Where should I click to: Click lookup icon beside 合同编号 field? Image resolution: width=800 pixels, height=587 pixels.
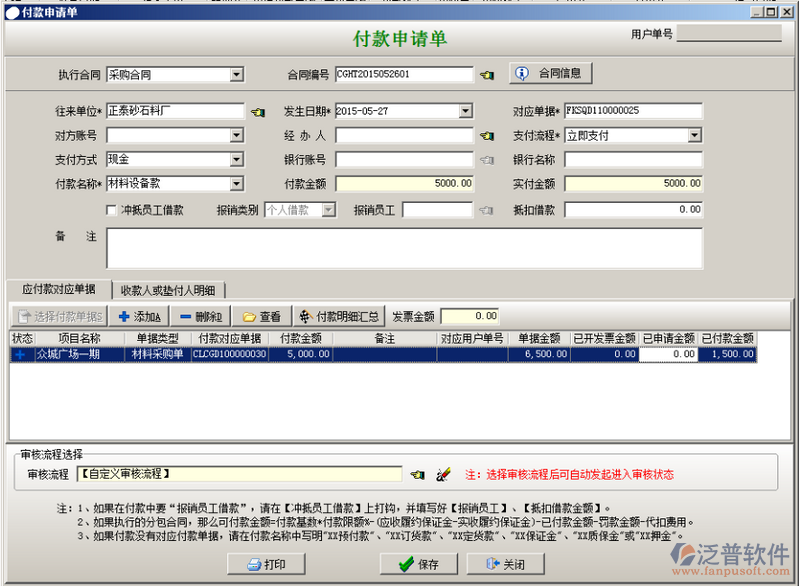[x=487, y=75]
